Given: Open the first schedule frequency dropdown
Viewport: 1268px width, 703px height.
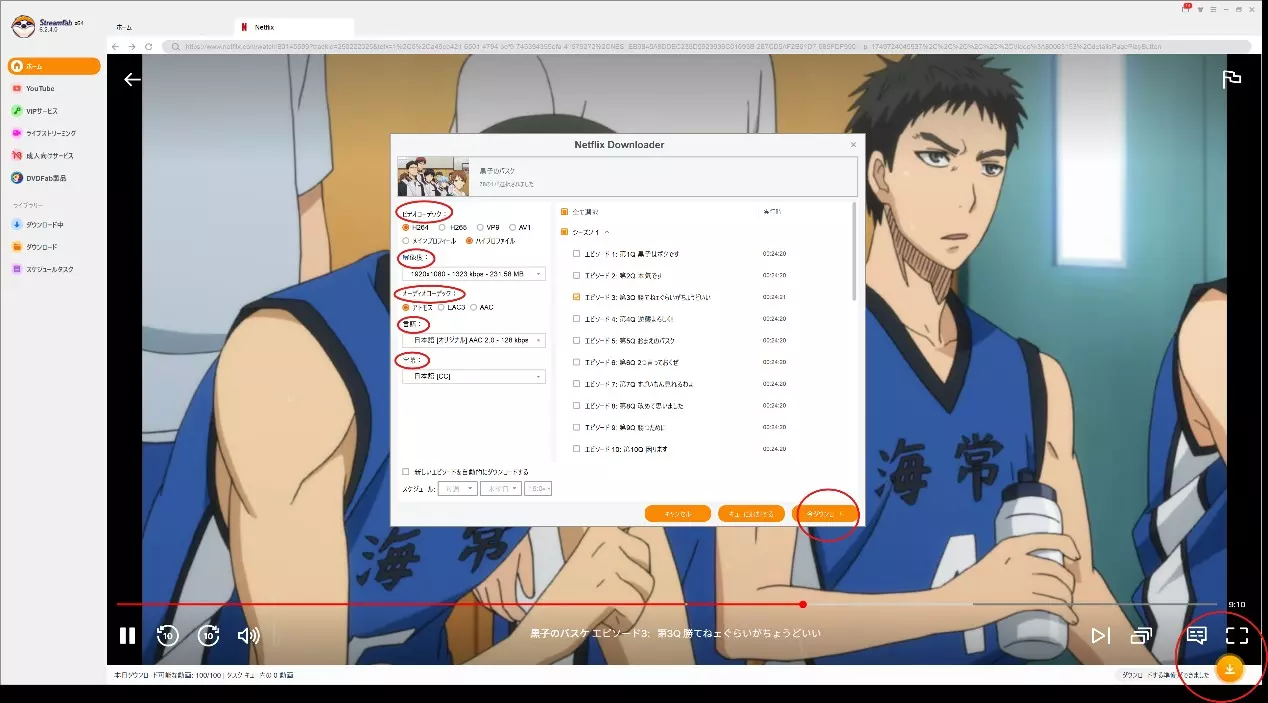Looking at the screenshot, I should coord(457,489).
